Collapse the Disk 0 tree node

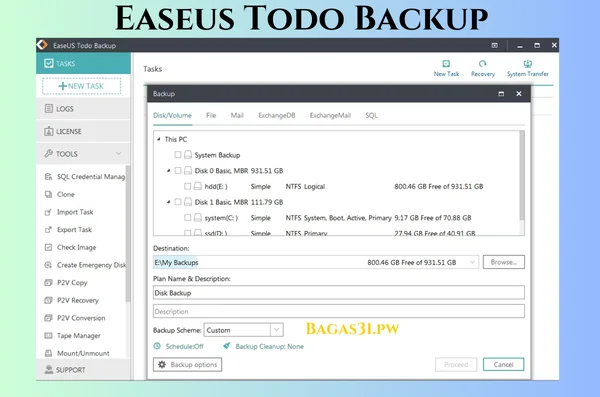(x=168, y=170)
